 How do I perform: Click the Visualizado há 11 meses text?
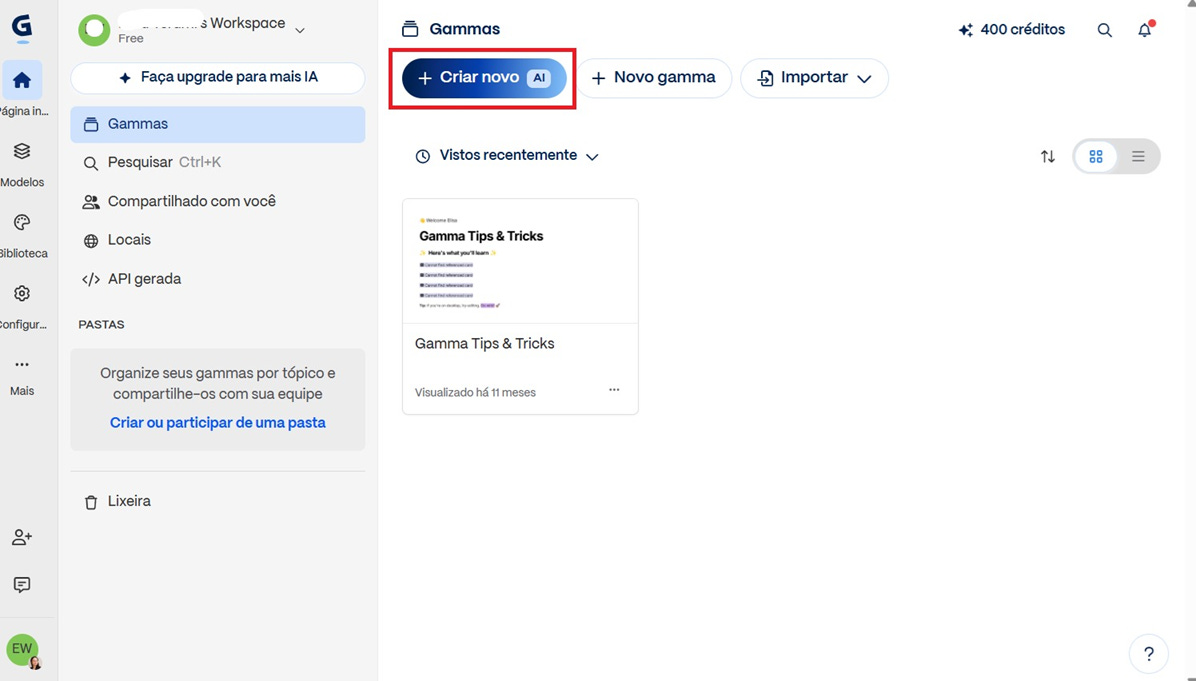(475, 393)
